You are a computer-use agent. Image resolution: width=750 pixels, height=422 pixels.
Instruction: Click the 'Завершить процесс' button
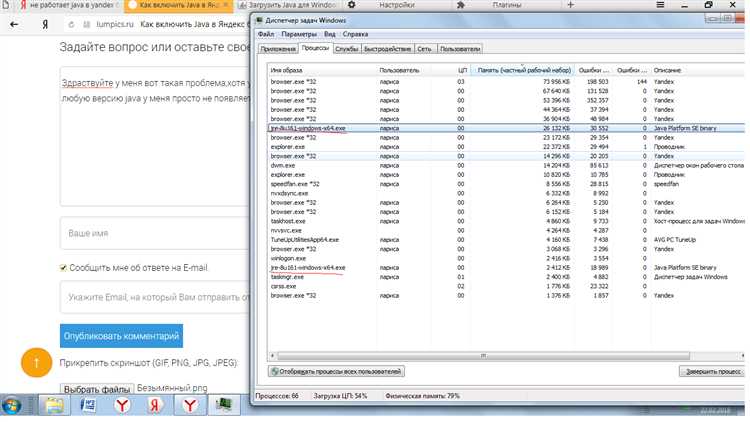713,371
